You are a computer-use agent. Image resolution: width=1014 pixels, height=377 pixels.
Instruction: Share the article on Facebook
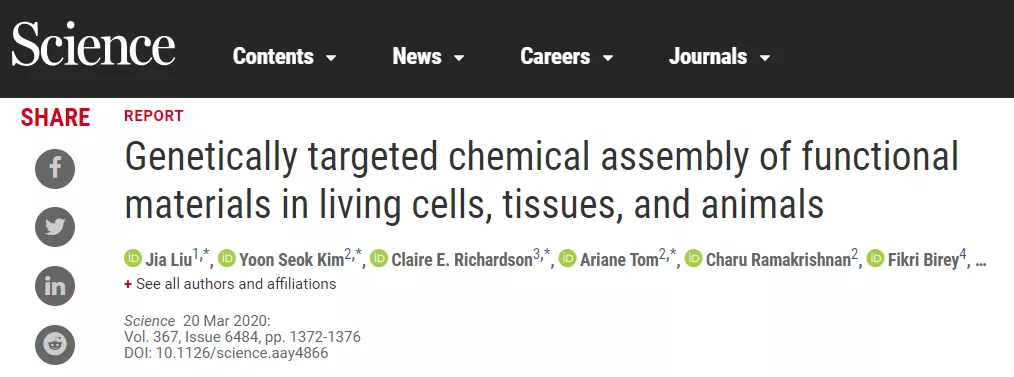(55, 169)
